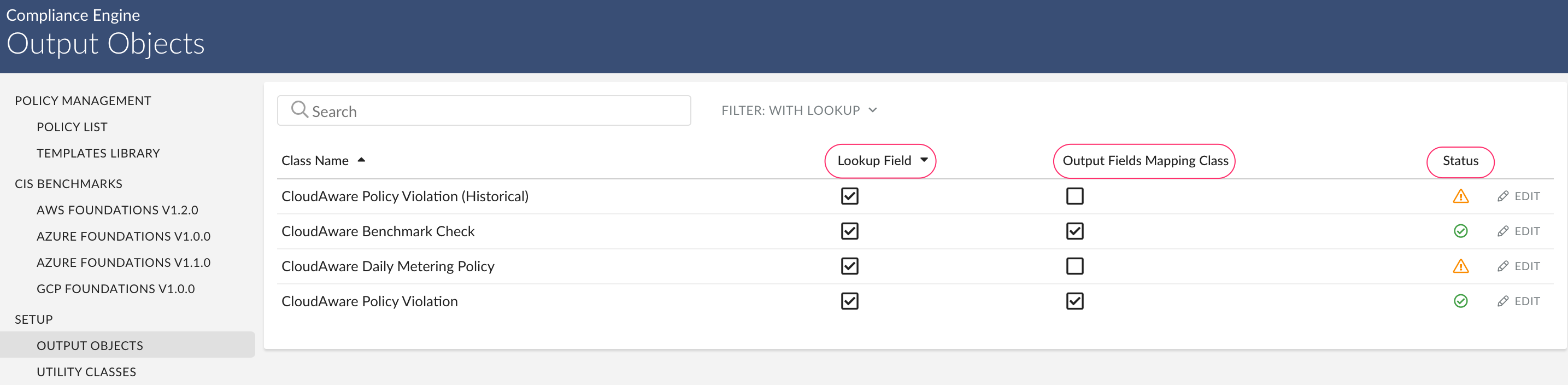Image resolution: width=1568 pixels, height=385 pixels.
Task: Click the Output Fields Mapping Class header
Action: 1144,161
